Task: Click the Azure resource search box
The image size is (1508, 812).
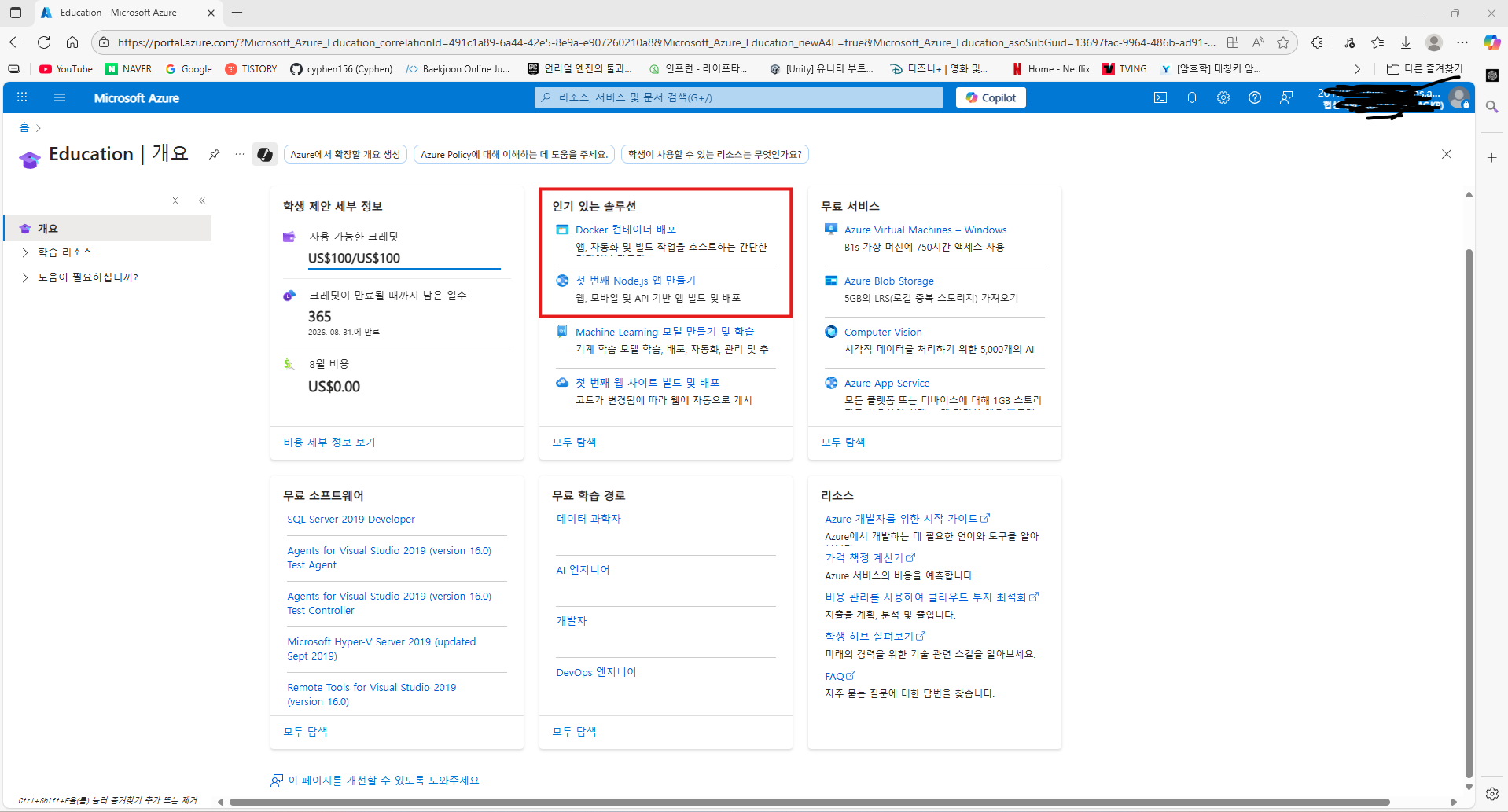Action: click(x=738, y=97)
